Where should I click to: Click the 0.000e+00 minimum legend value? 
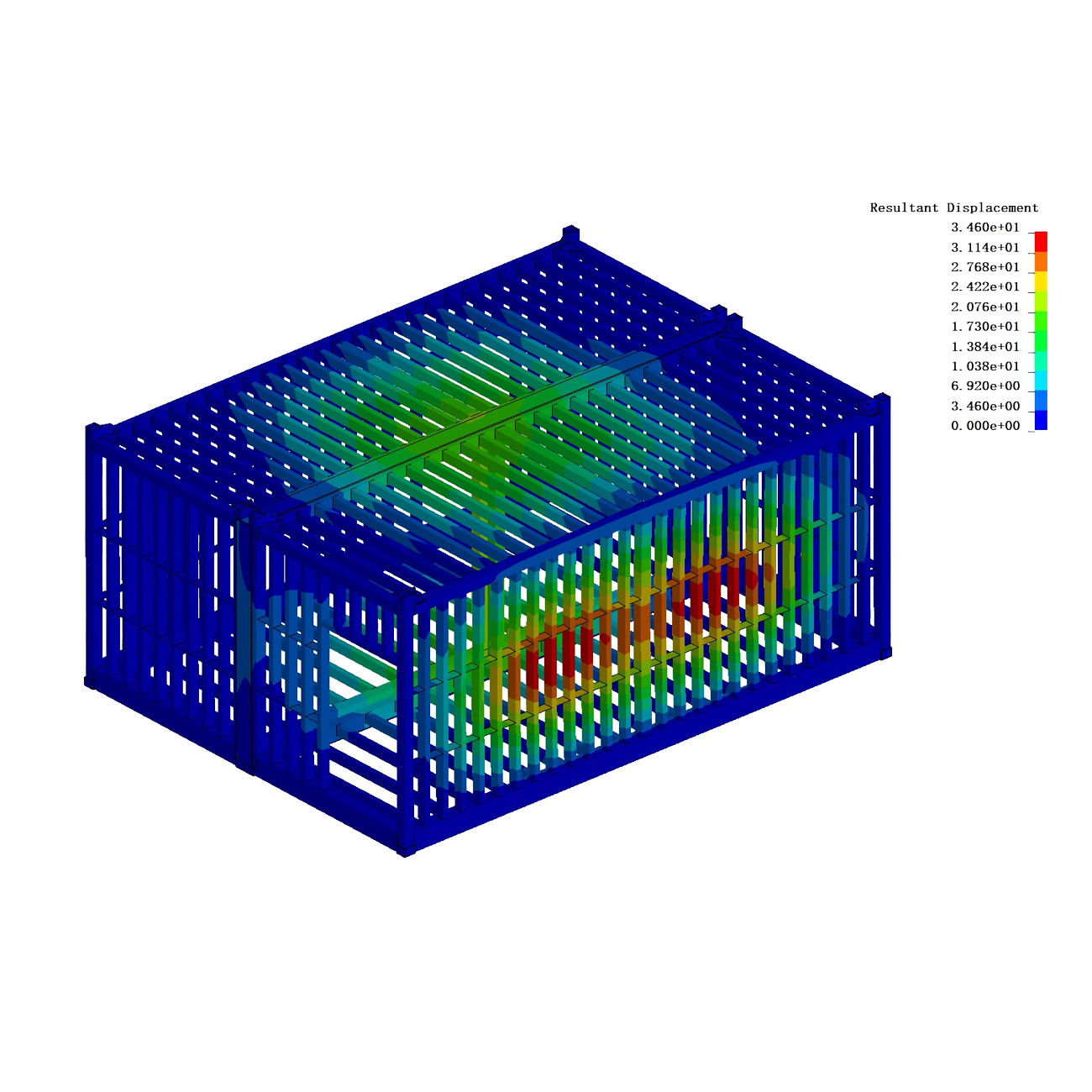coord(984,426)
